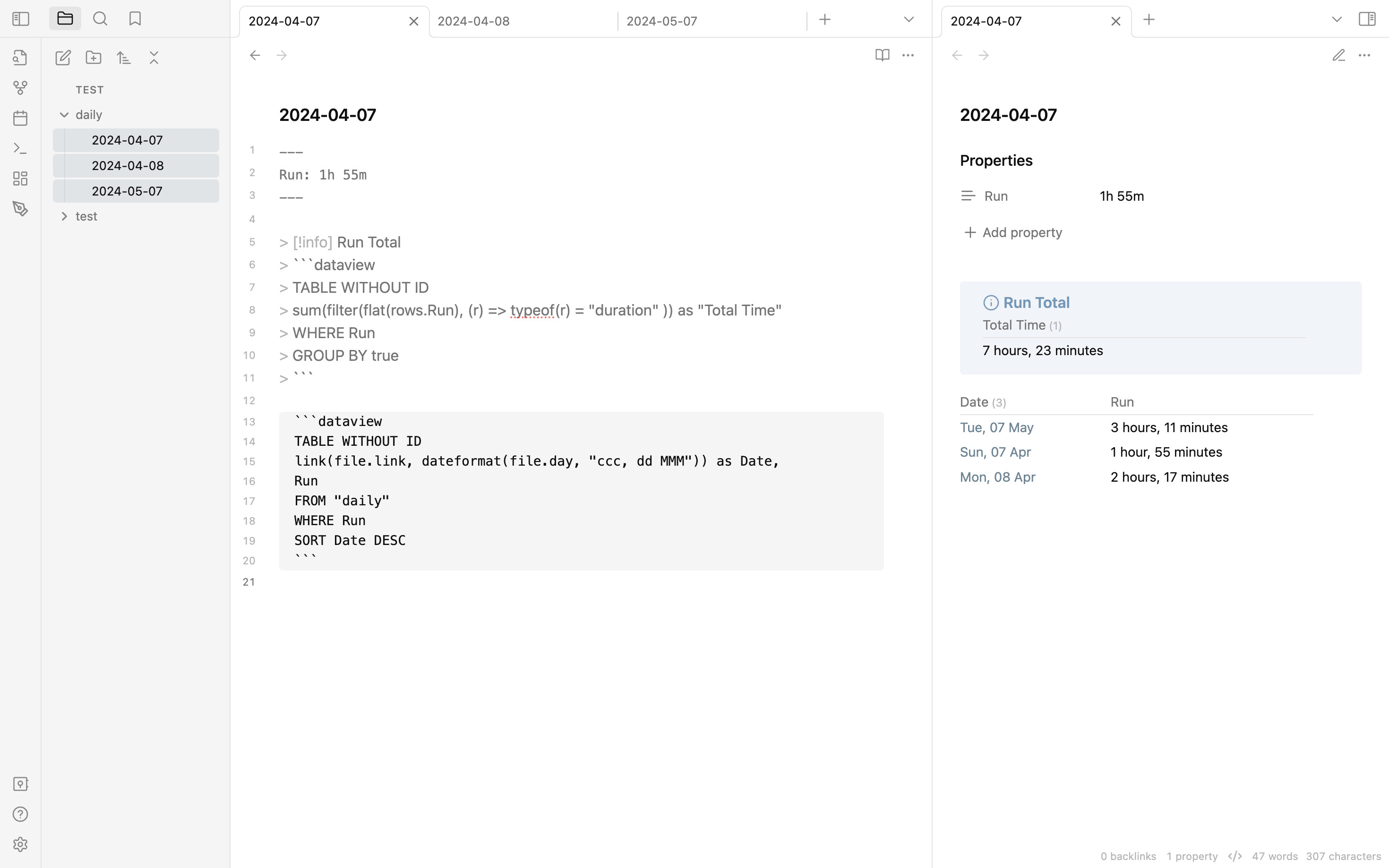The height and width of the screenshot is (868, 1389).
Task: Switch right pane to editing view
Action: point(1338,56)
